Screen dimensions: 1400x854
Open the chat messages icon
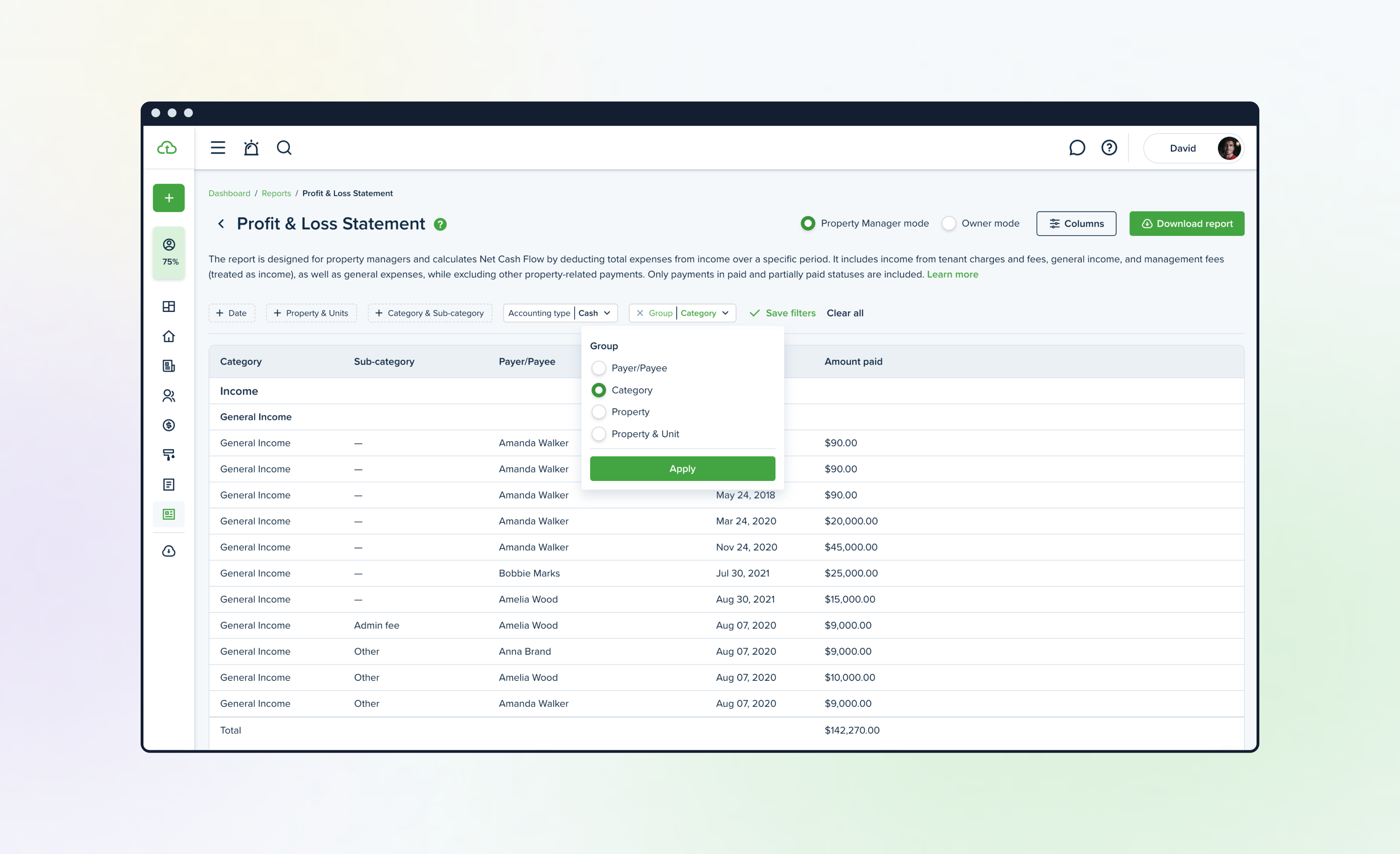click(1077, 148)
